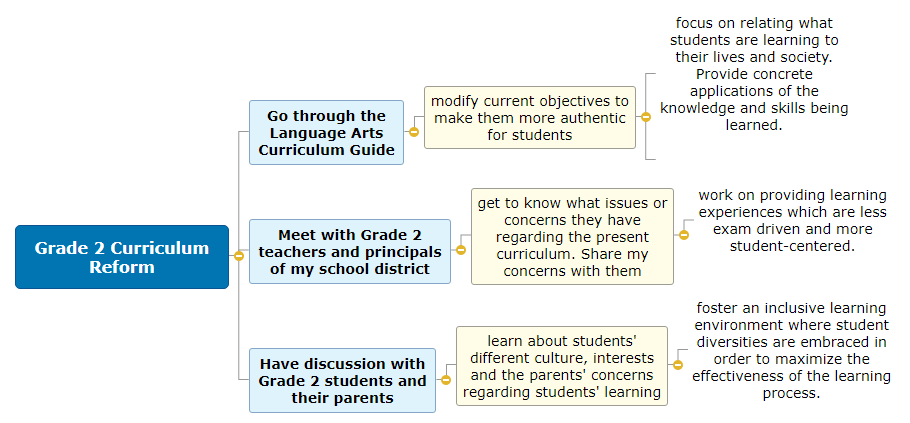
Task: Collapse the modify current objectives node
Action: point(645,116)
